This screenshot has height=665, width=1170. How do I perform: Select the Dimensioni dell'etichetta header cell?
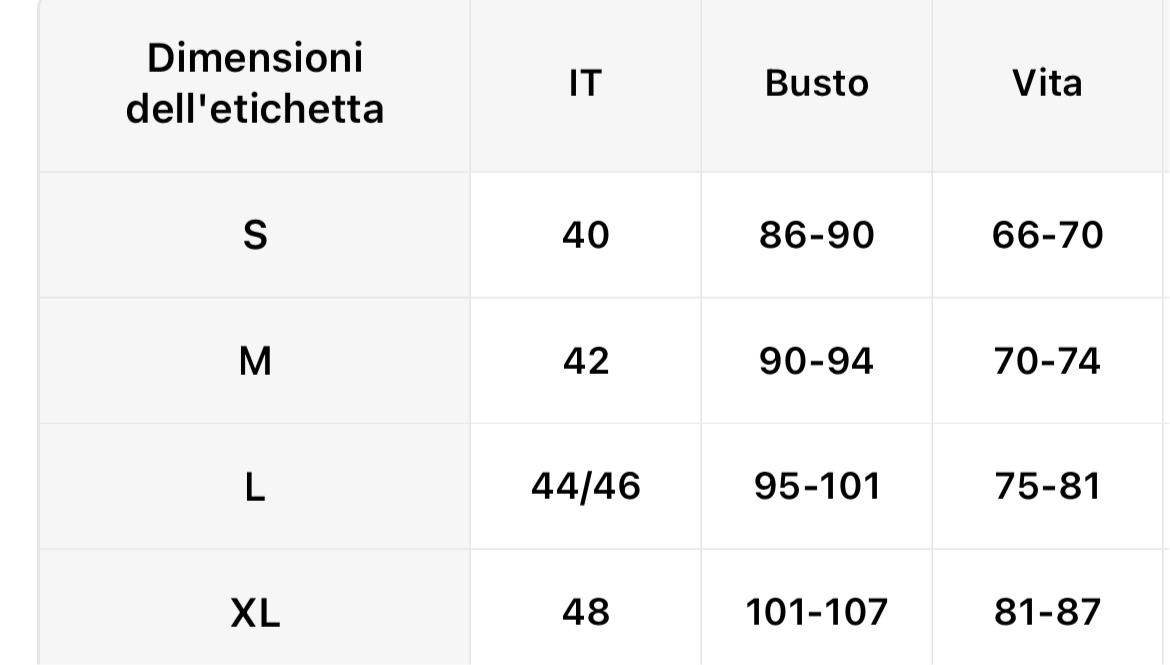254,84
